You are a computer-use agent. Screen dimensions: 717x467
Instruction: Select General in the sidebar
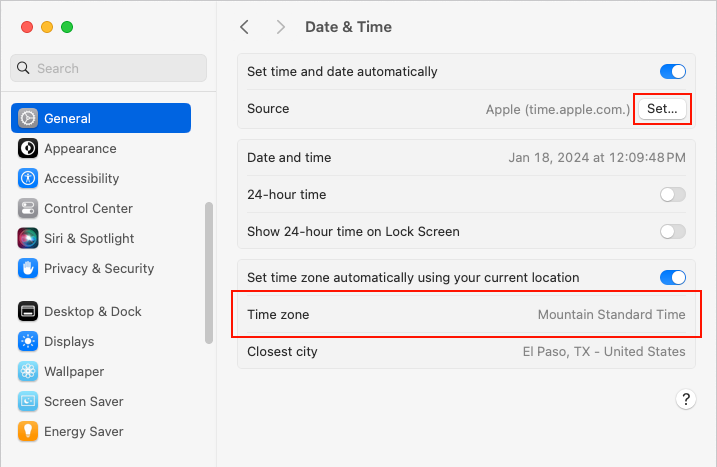click(100, 118)
